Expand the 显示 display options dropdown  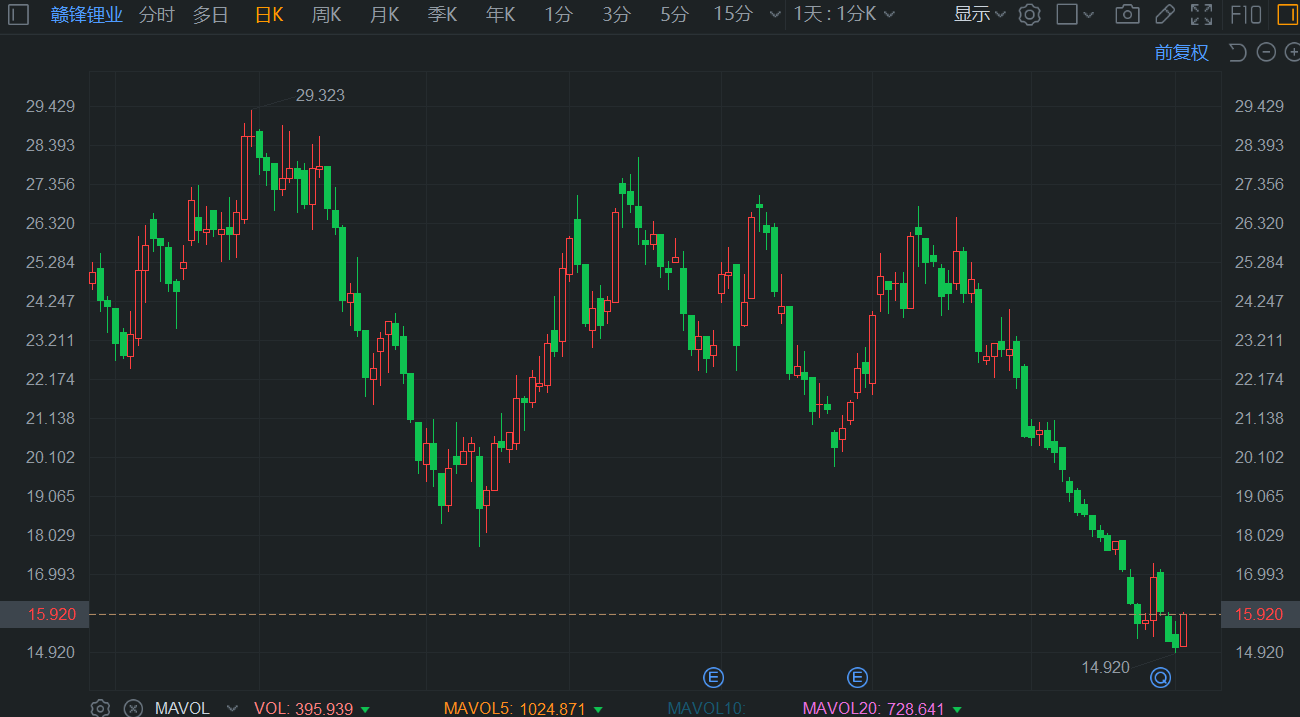coord(978,15)
